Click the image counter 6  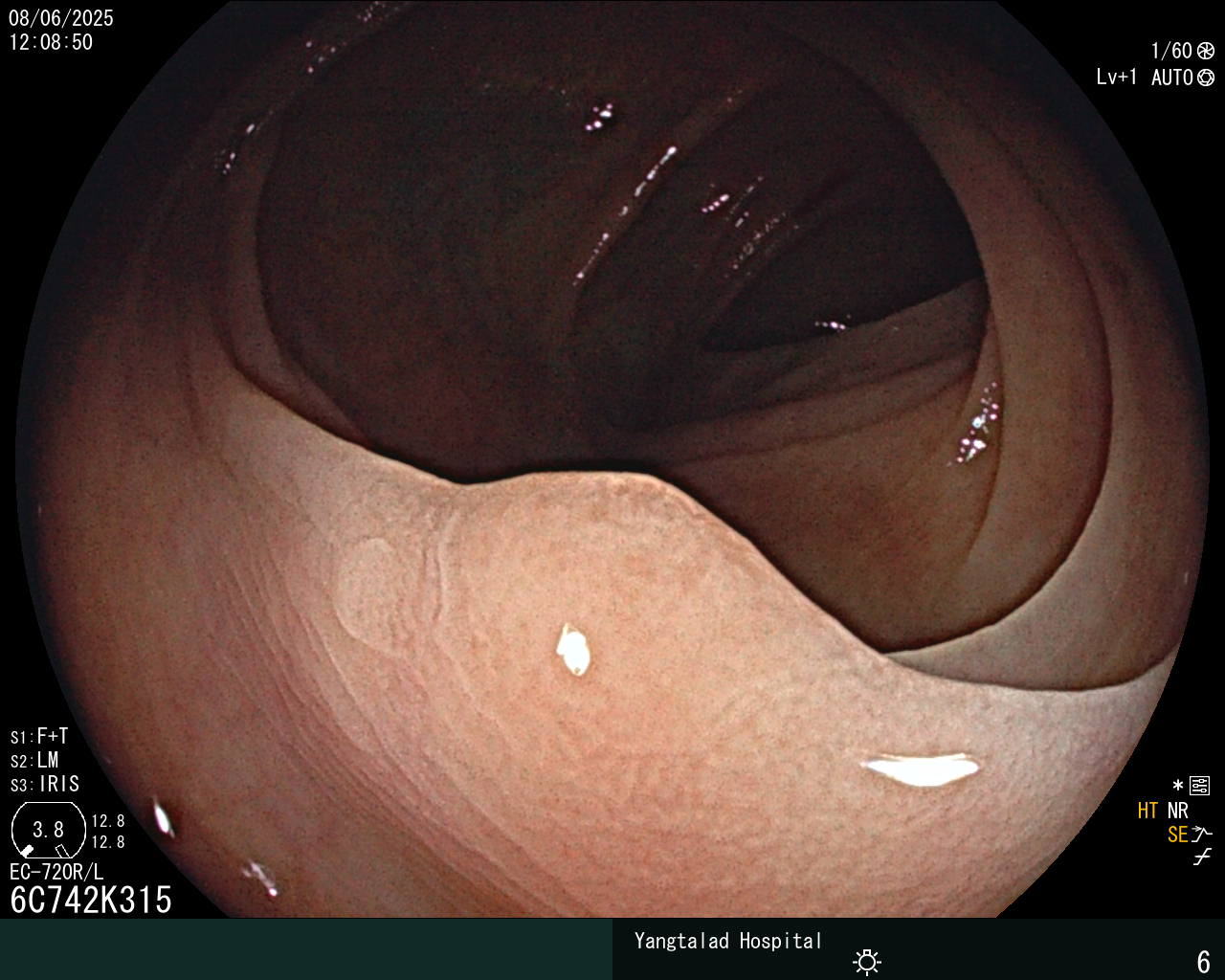(x=1204, y=961)
